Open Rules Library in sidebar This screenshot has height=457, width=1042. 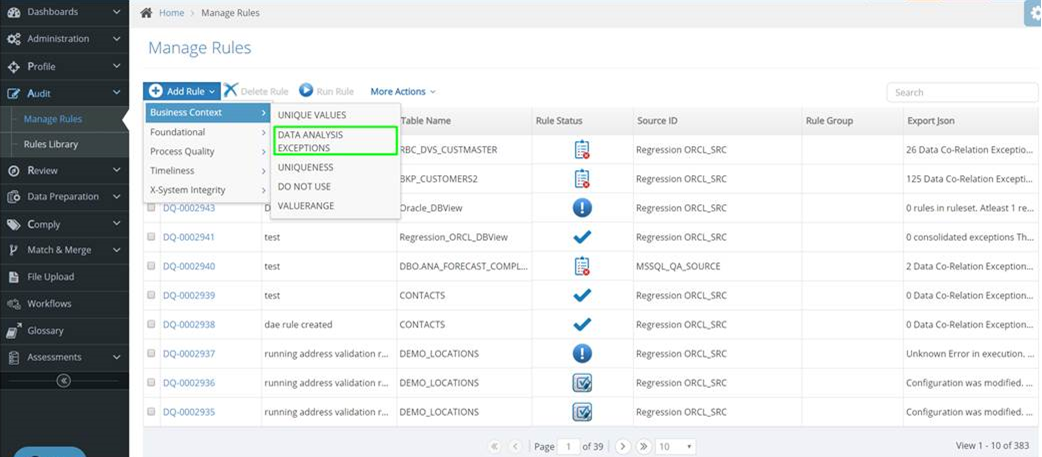coord(51,144)
